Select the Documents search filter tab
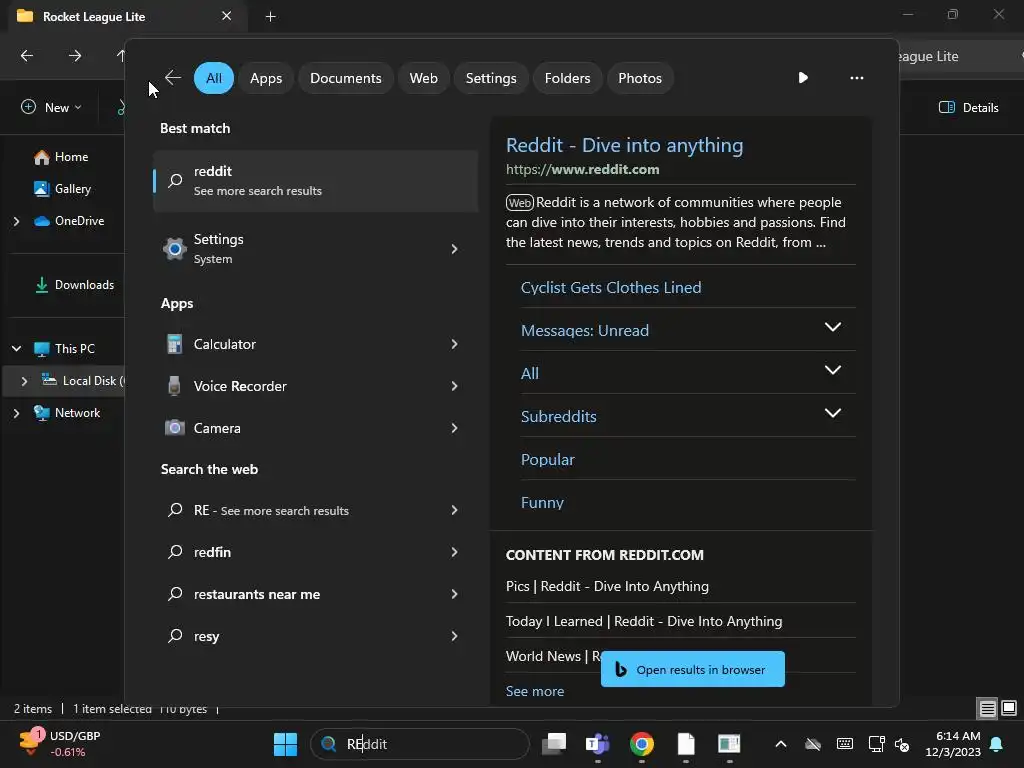This screenshot has width=1024, height=768. (x=345, y=78)
